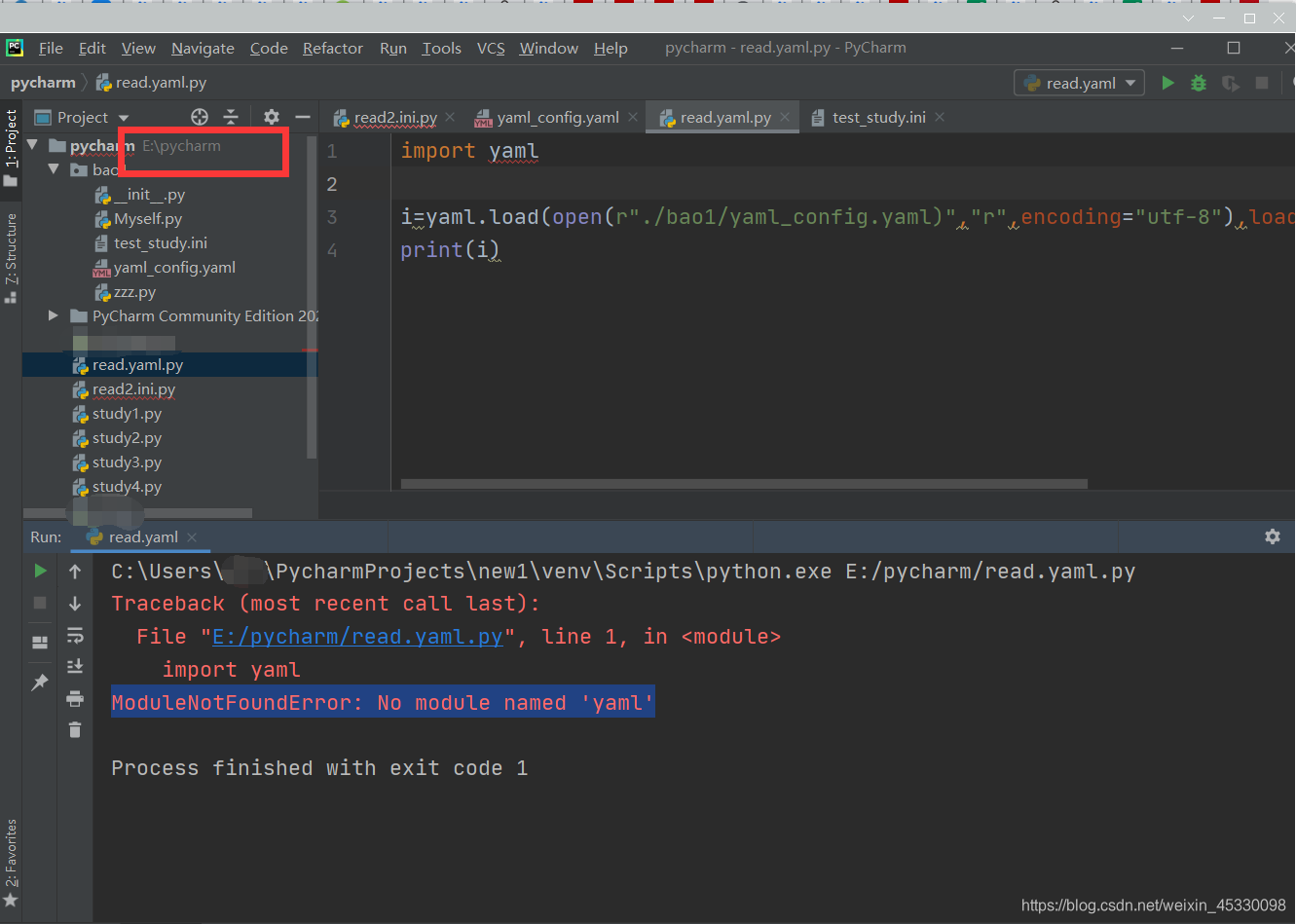Collapse the bao1 package in Project tree

[x=56, y=169]
